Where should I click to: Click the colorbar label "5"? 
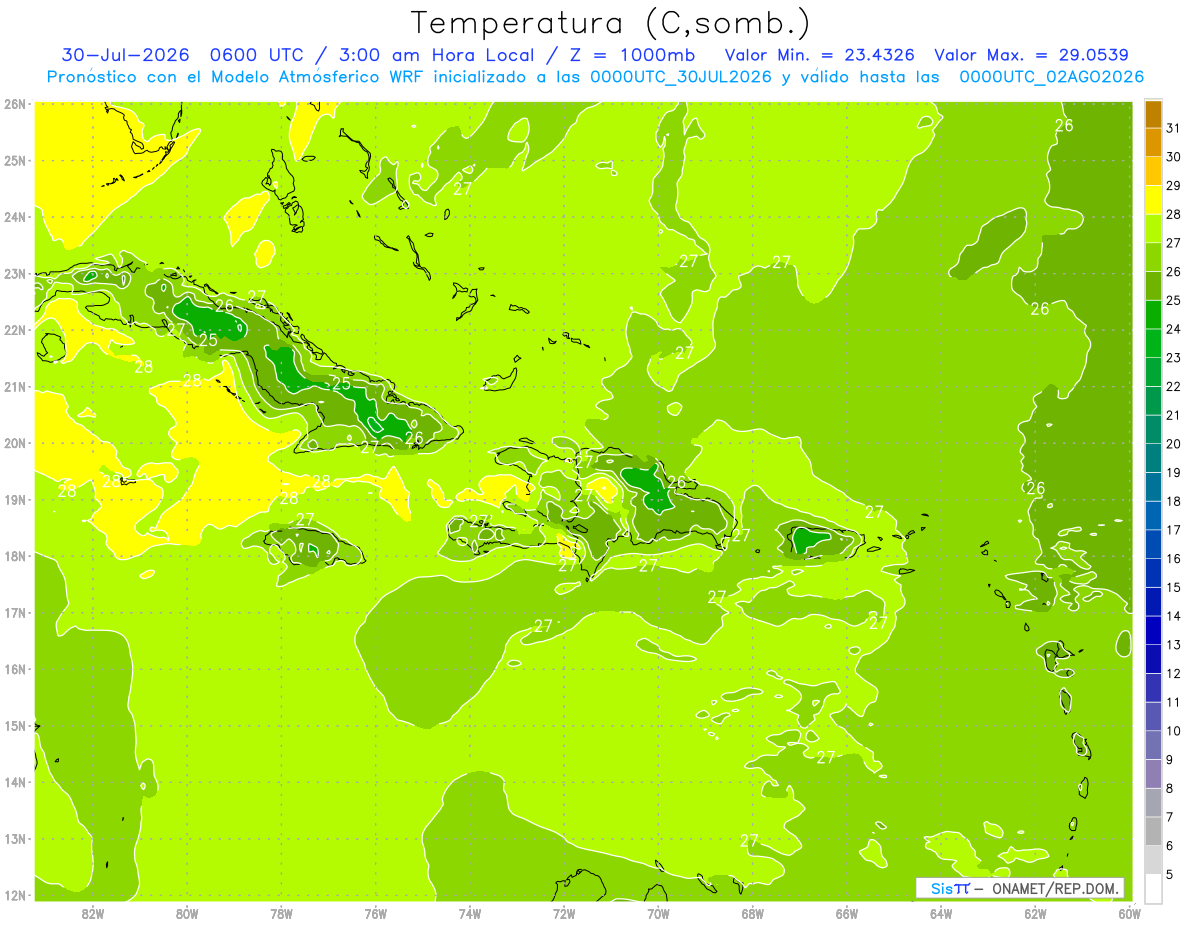1169,875
